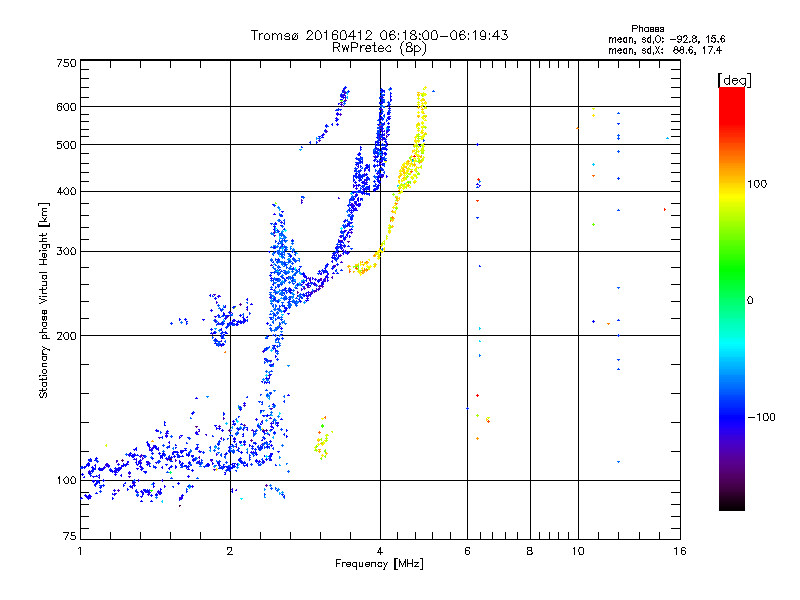This screenshot has width=800, height=600.
Task: Click the 'Frequency [MHz]' axis label
Action: (379, 564)
